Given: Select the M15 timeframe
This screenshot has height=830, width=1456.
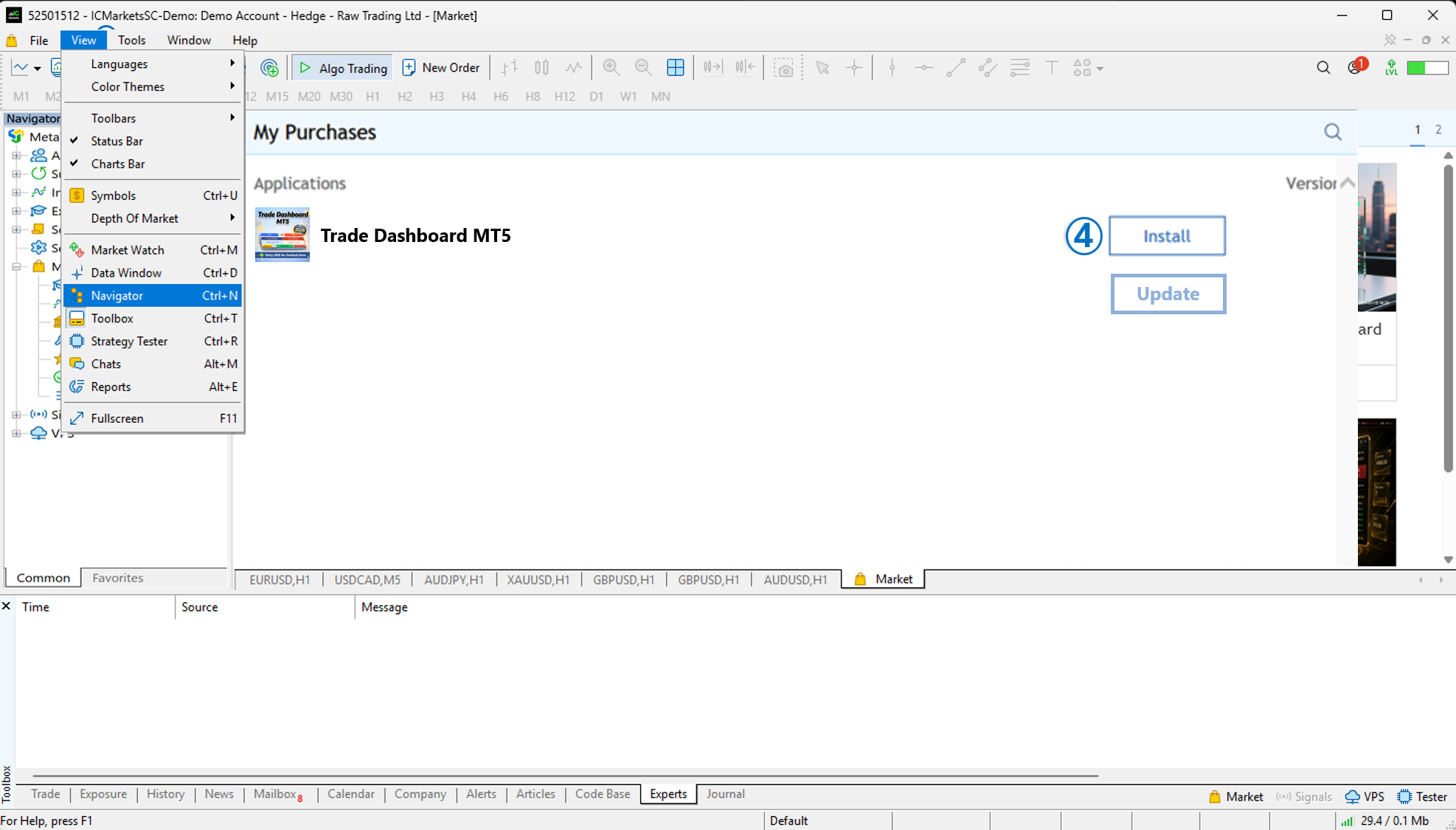Looking at the screenshot, I should (x=277, y=97).
